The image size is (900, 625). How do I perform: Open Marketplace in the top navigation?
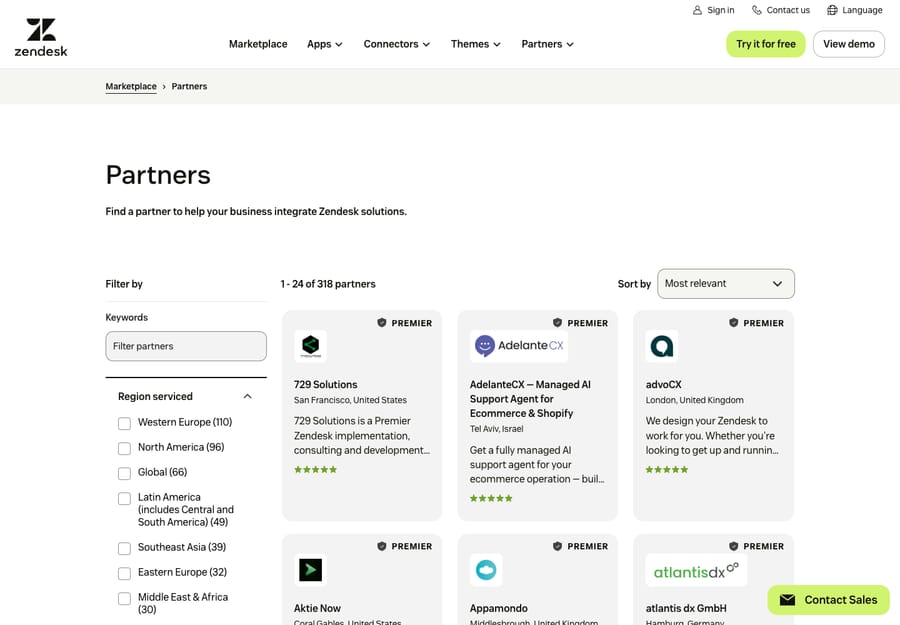pos(258,44)
